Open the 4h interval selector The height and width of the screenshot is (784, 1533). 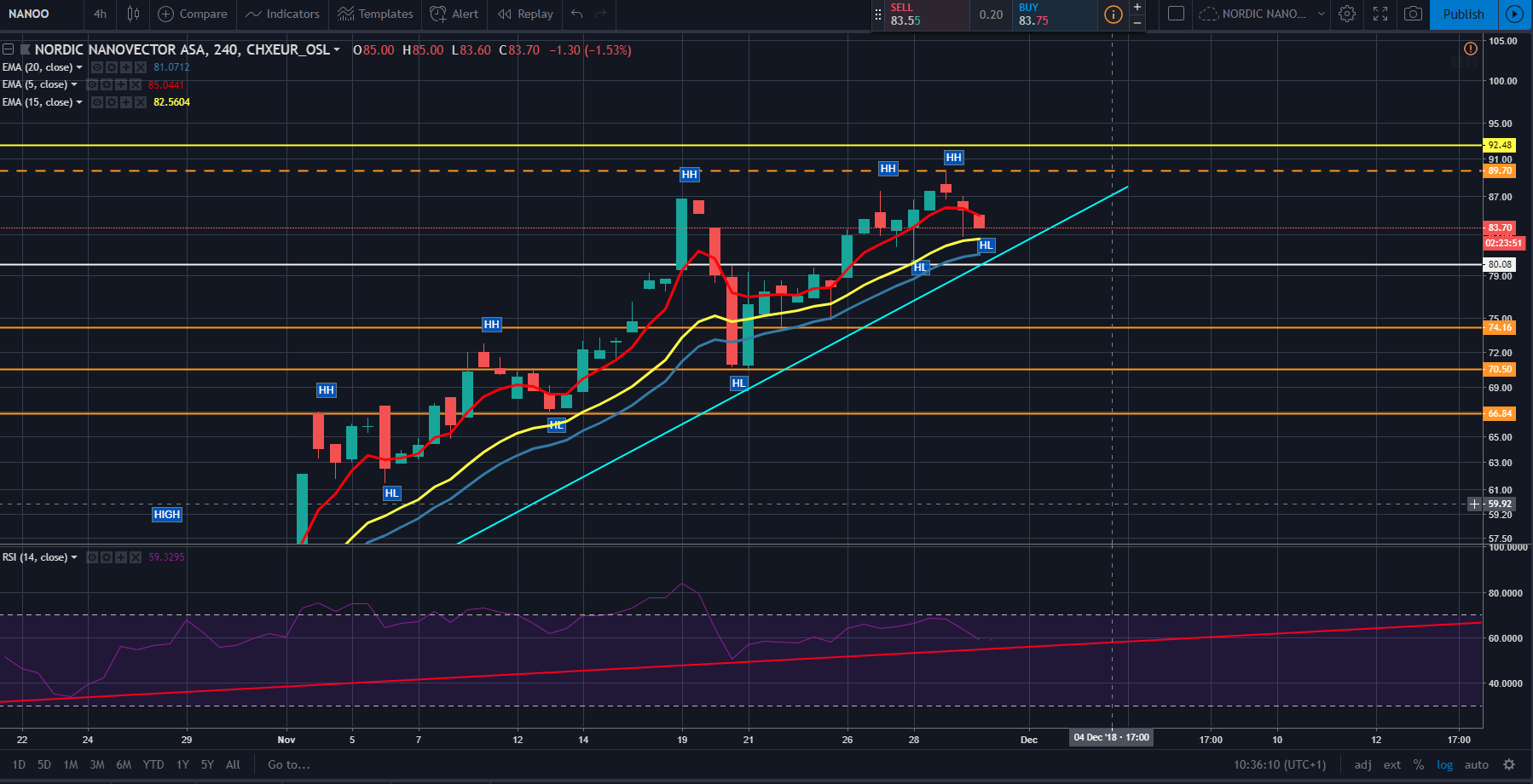coord(101,14)
